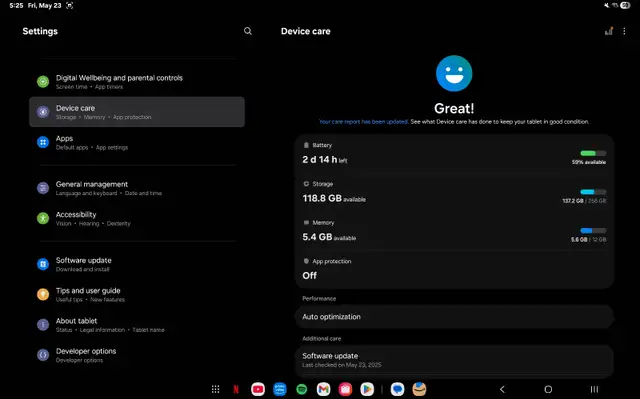Open Software update under Additional care
This screenshot has width=640, height=399.
[454, 360]
